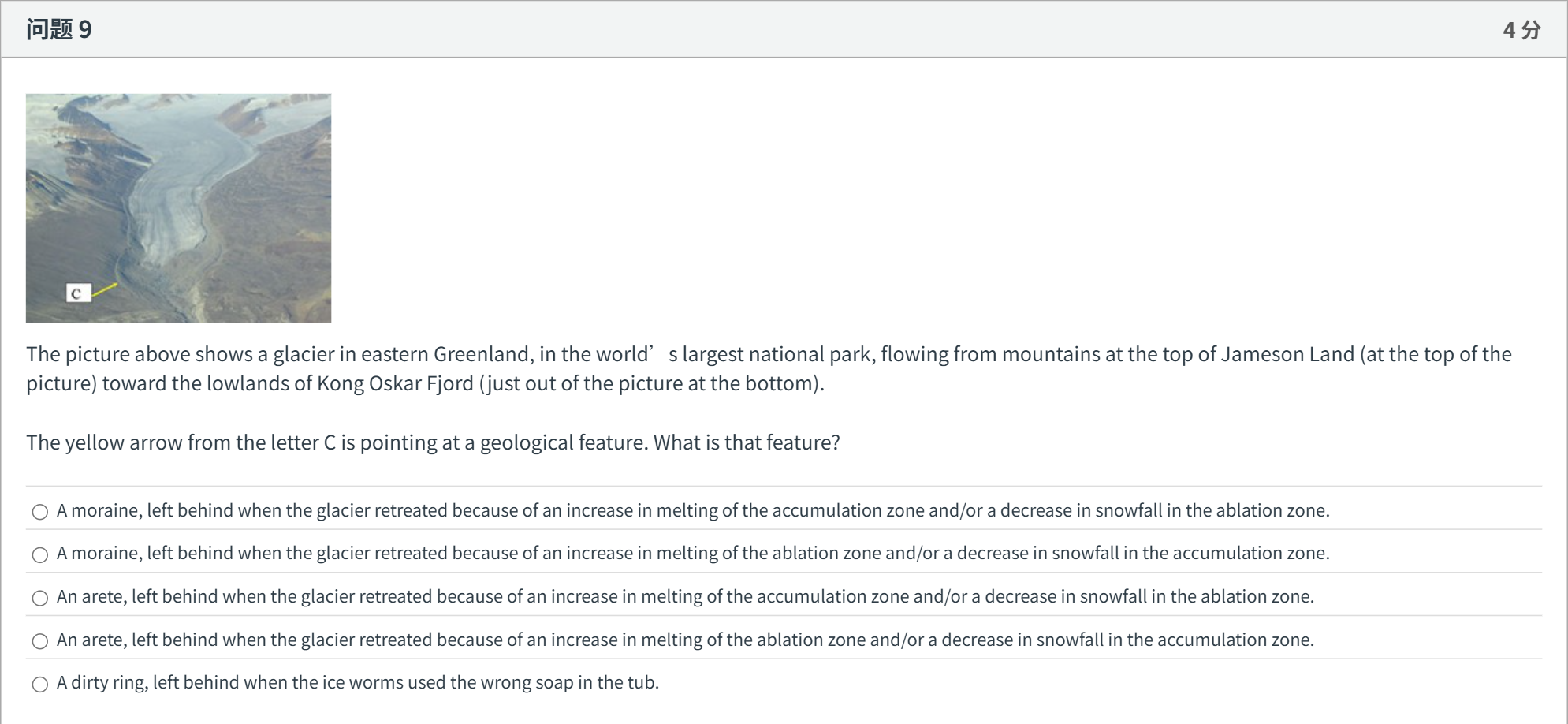Click the second answer's text about moraine ablation melting
Viewport: 1568px width, 724px height.
click(693, 553)
